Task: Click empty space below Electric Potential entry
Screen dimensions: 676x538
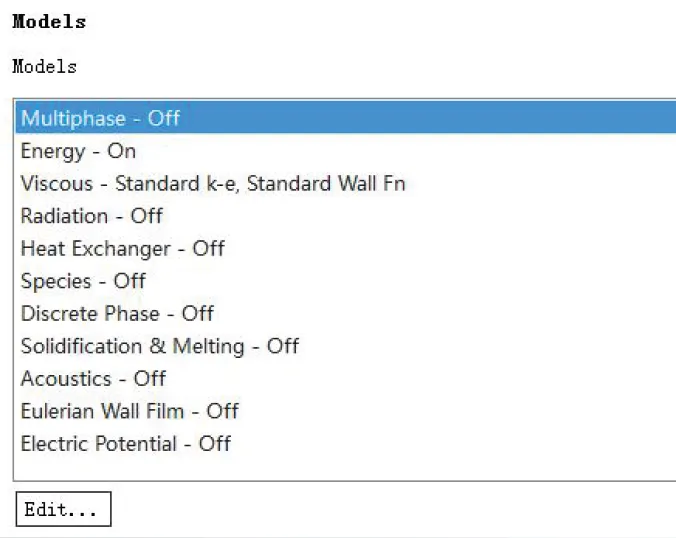Action: point(340,467)
